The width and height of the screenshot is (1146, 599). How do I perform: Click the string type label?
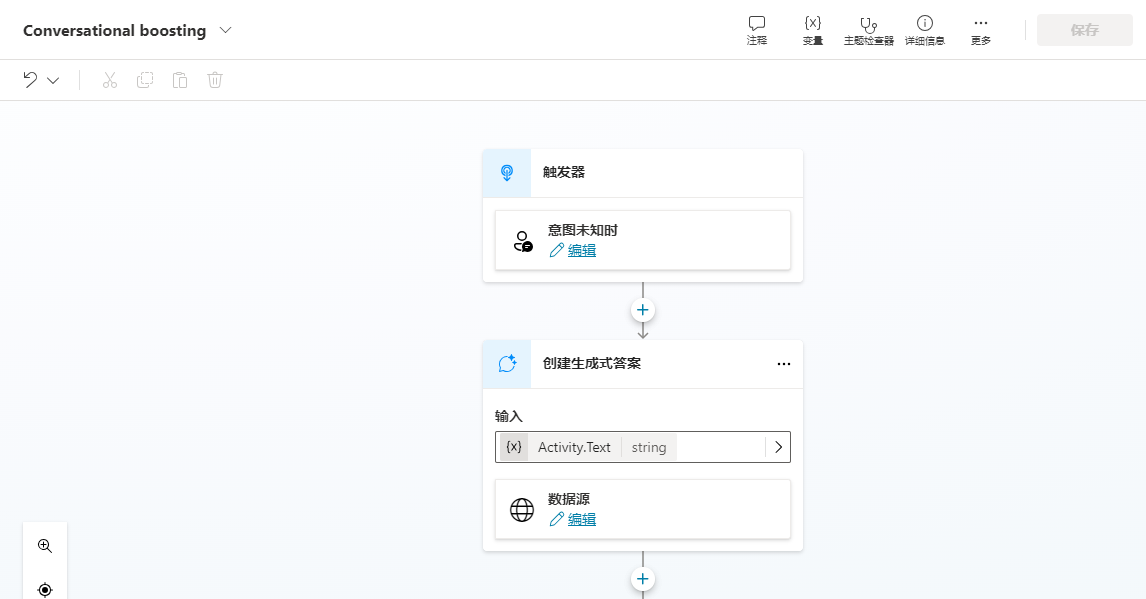point(649,447)
